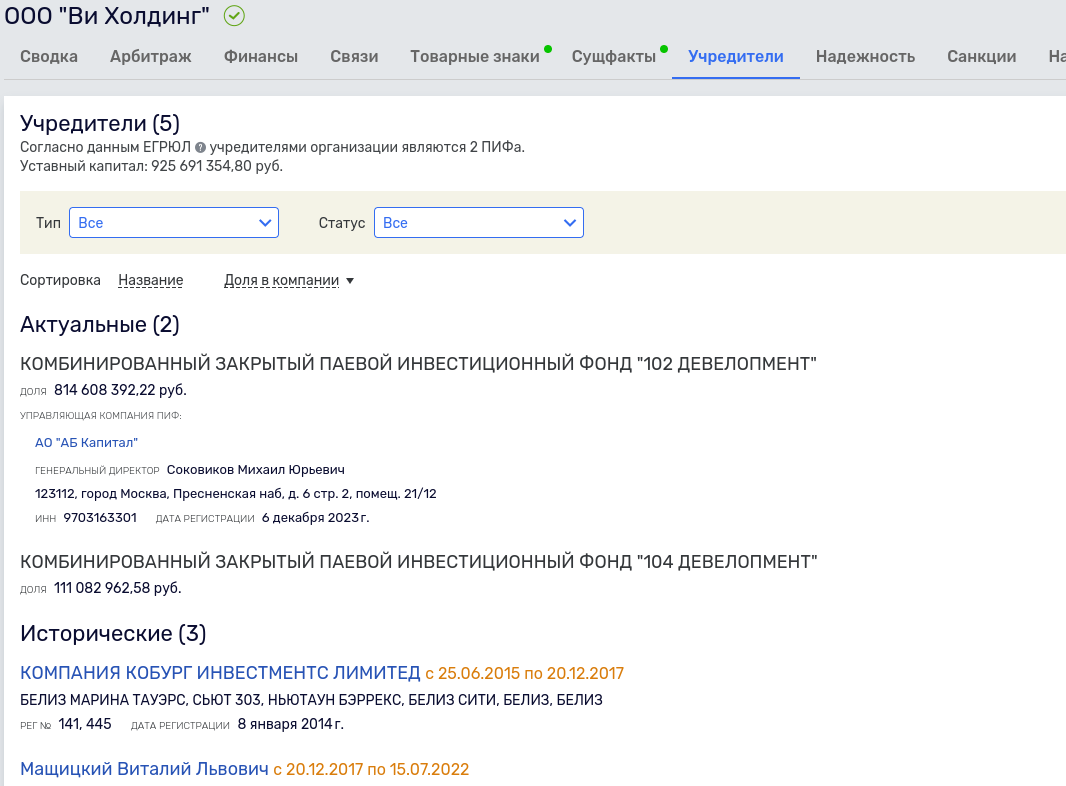Click the Актуальные (2) section heading

100,325
